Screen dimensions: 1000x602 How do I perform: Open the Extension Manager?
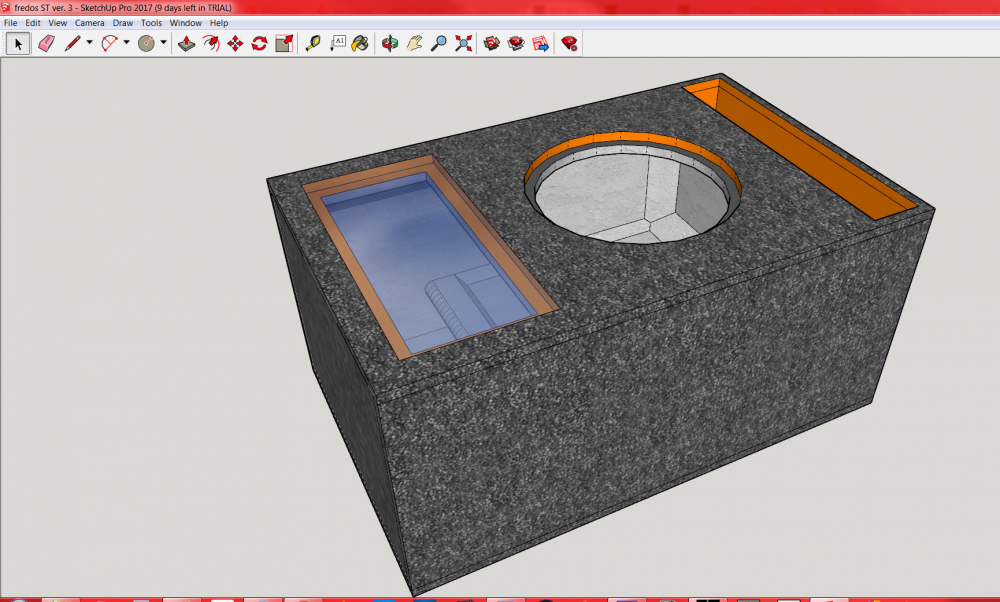point(569,43)
